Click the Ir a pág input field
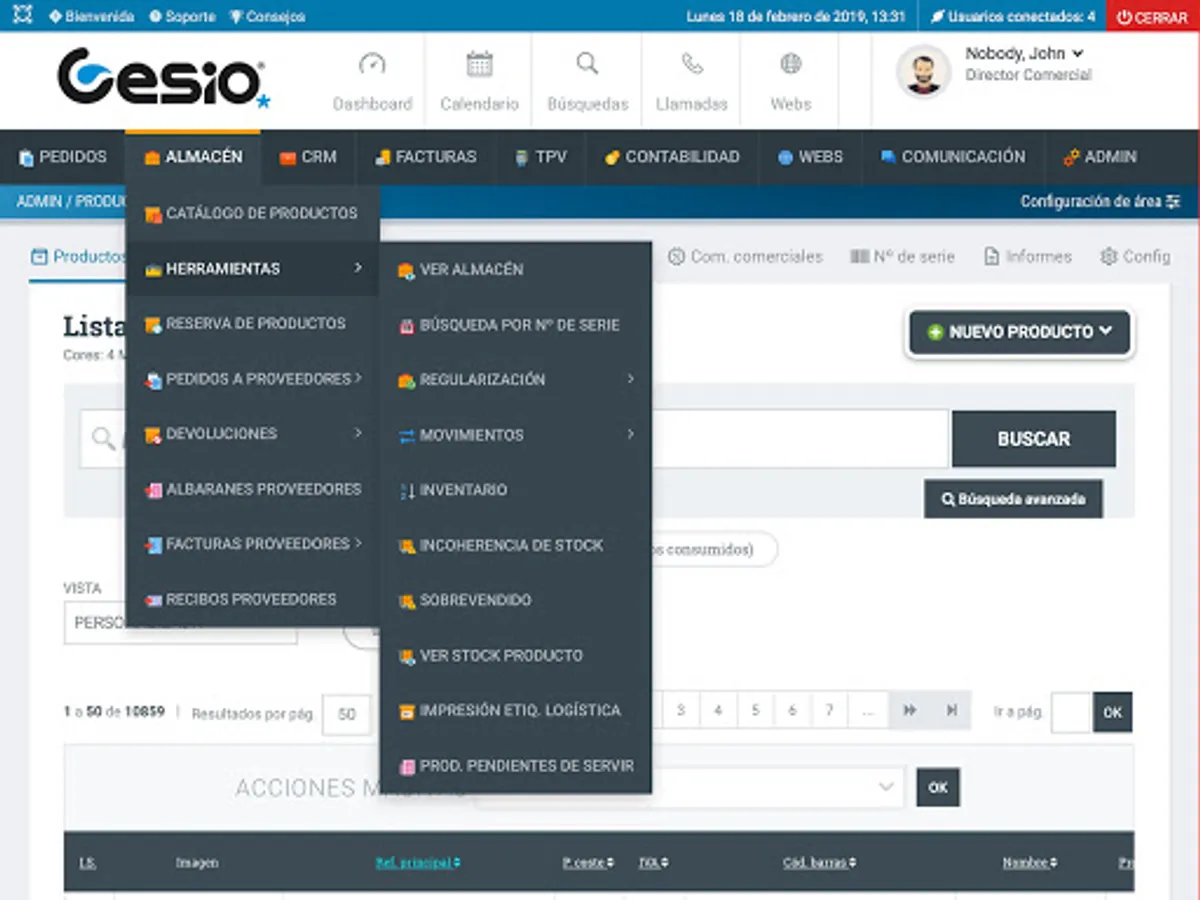 [1070, 713]
